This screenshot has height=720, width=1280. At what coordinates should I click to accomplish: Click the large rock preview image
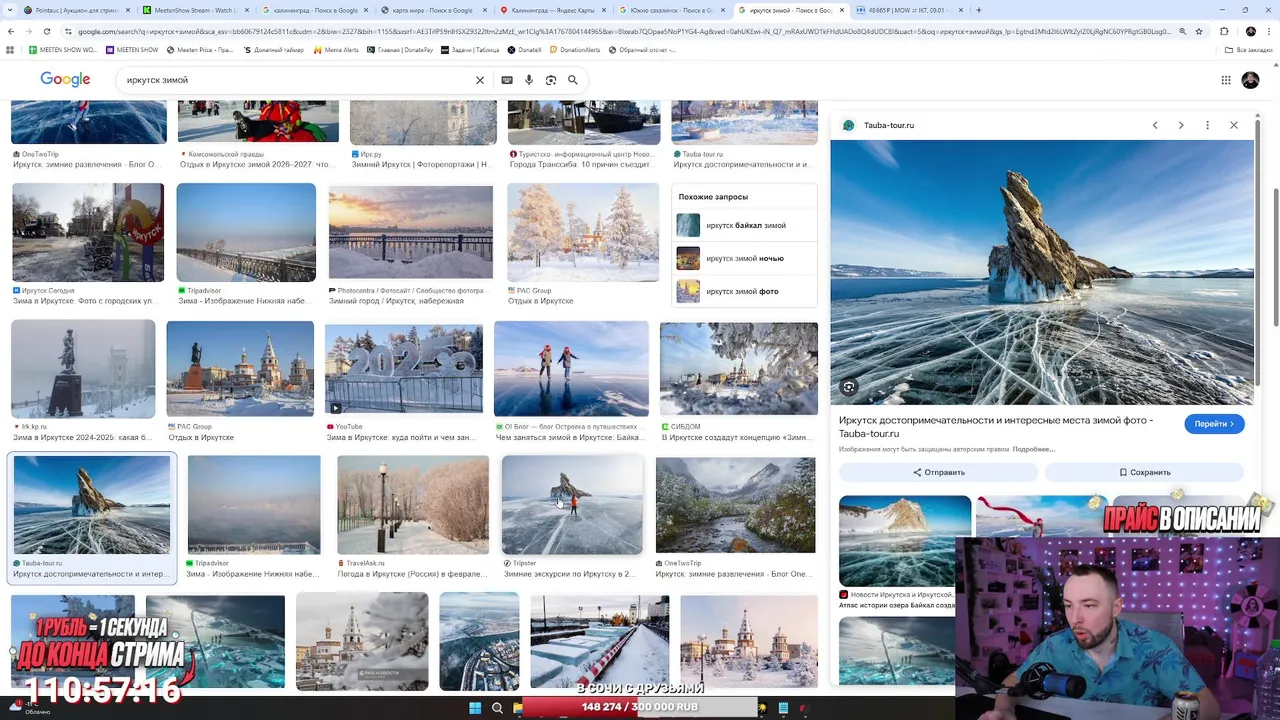tap(1041, 272)
